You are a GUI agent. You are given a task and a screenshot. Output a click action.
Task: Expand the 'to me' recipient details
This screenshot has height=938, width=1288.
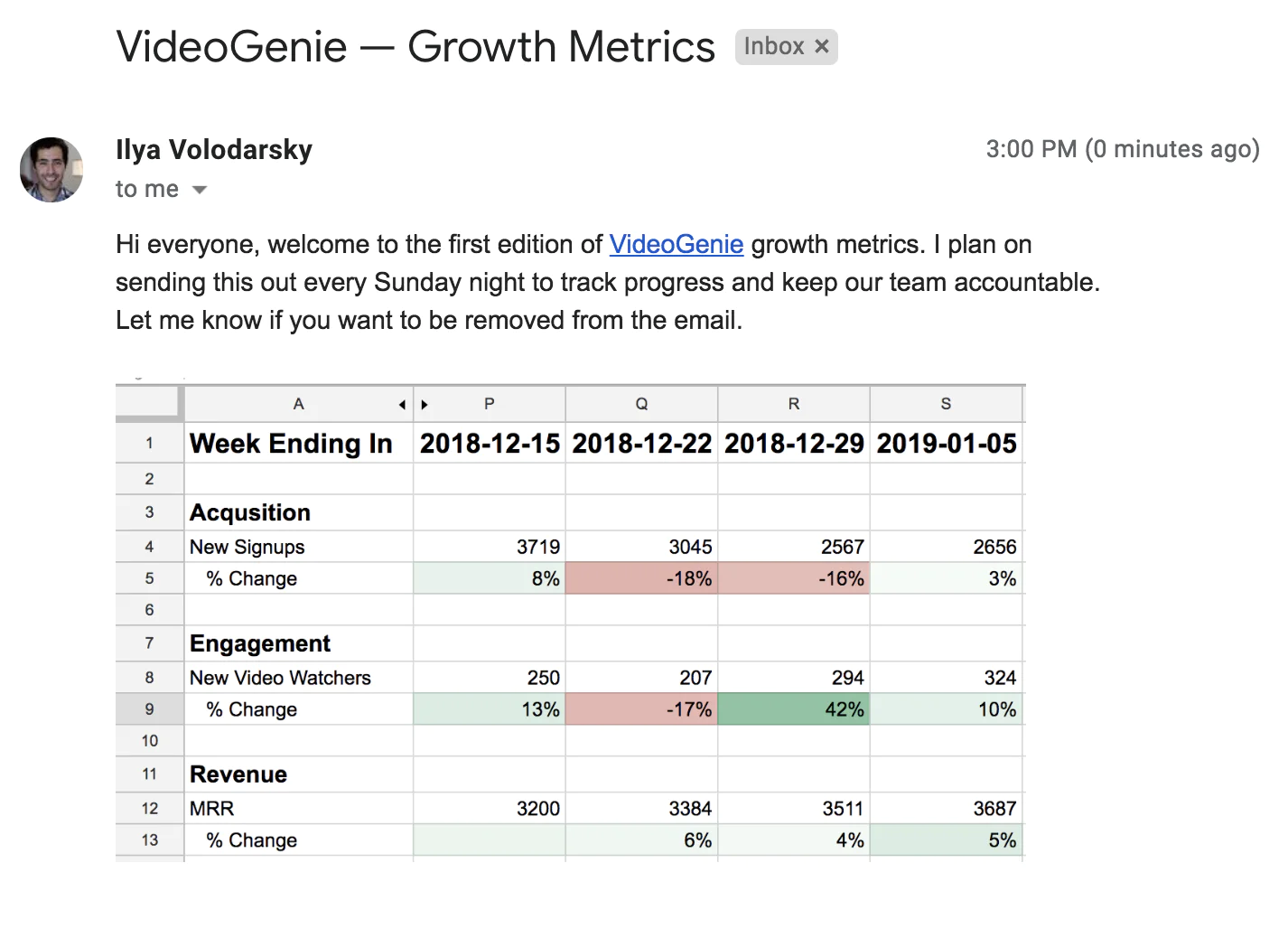coord(146,189)
